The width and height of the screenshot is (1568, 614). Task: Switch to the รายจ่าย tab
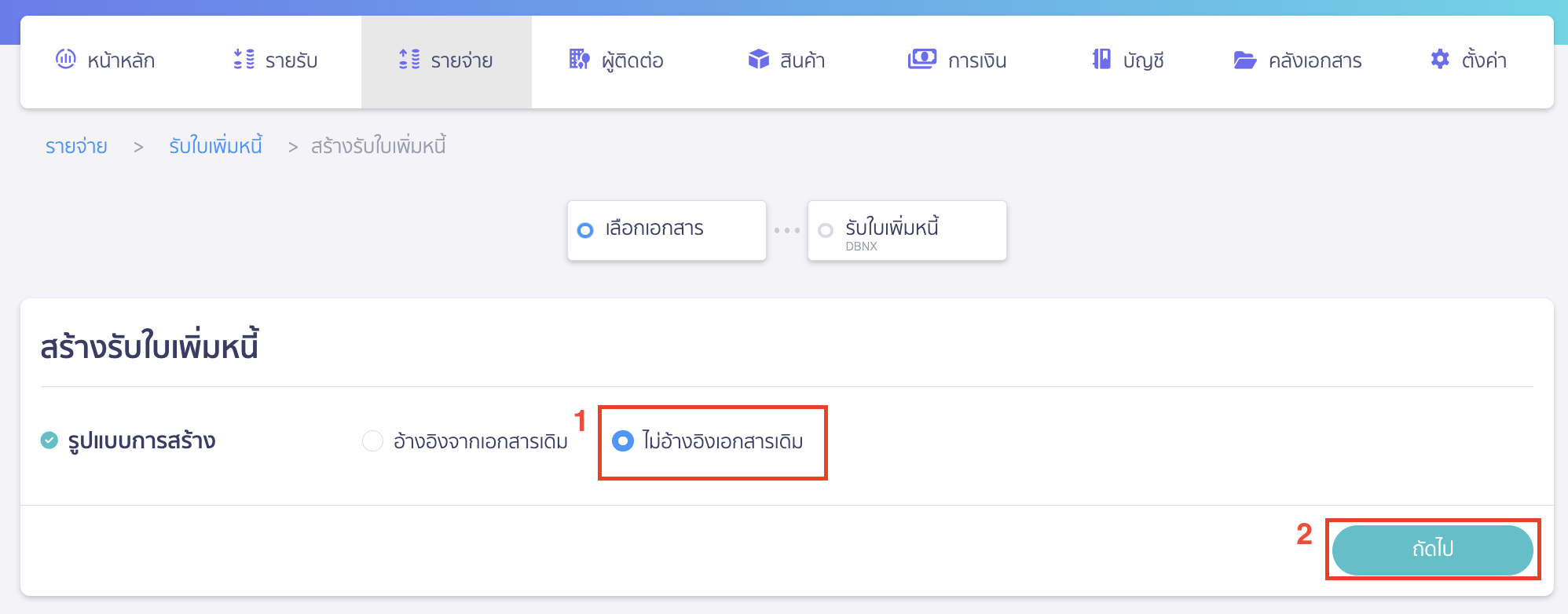pos(445,60)
